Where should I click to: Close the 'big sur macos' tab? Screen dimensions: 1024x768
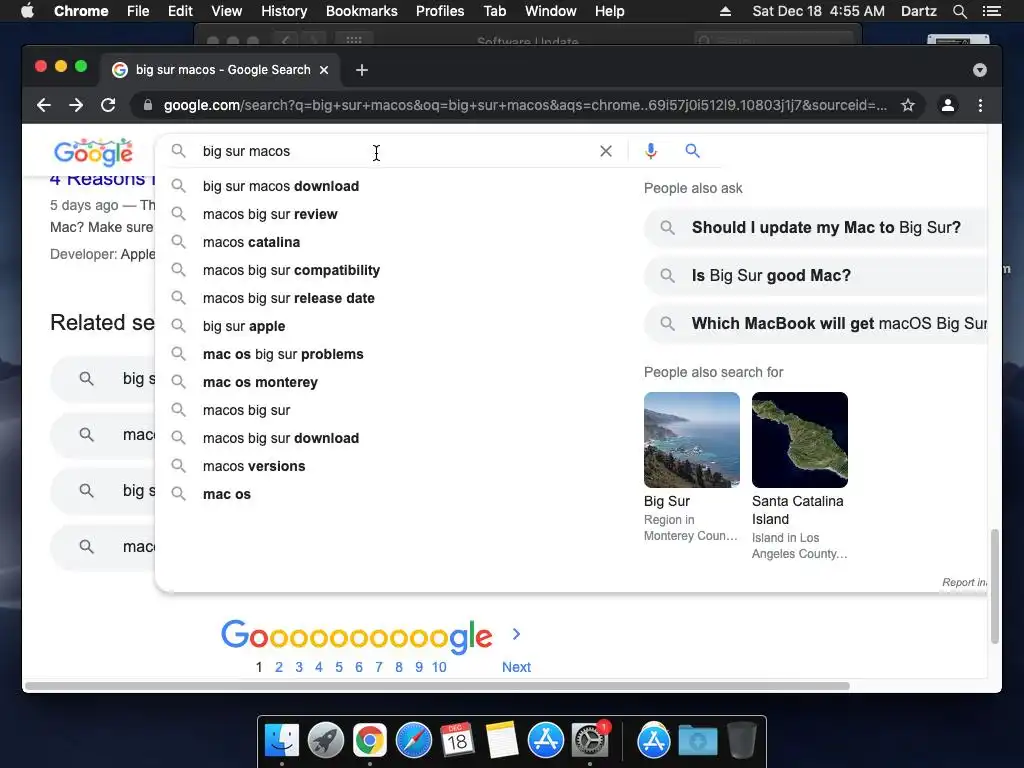coord(324,70)
